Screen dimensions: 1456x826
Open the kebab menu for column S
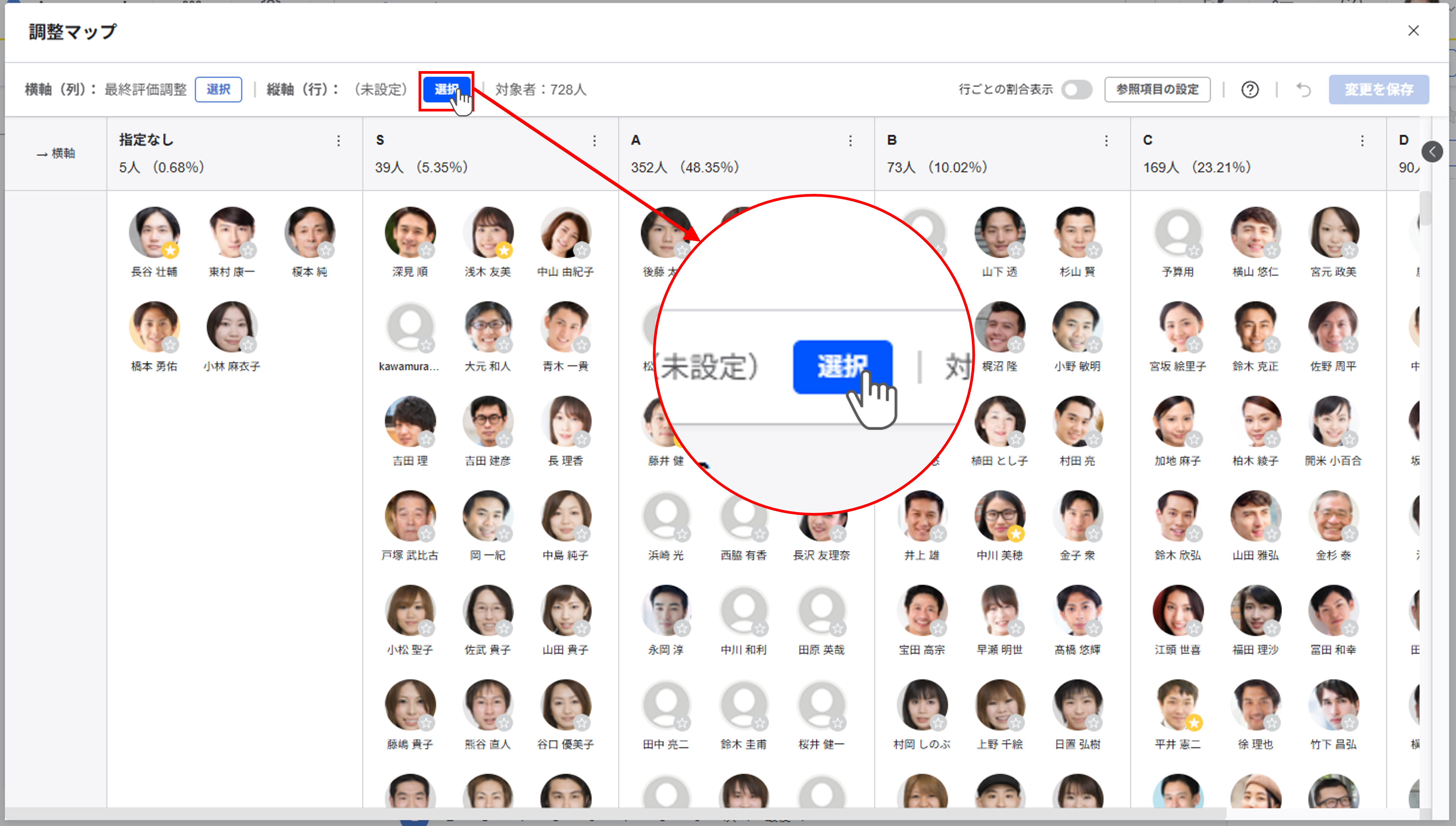pos(594,141)
